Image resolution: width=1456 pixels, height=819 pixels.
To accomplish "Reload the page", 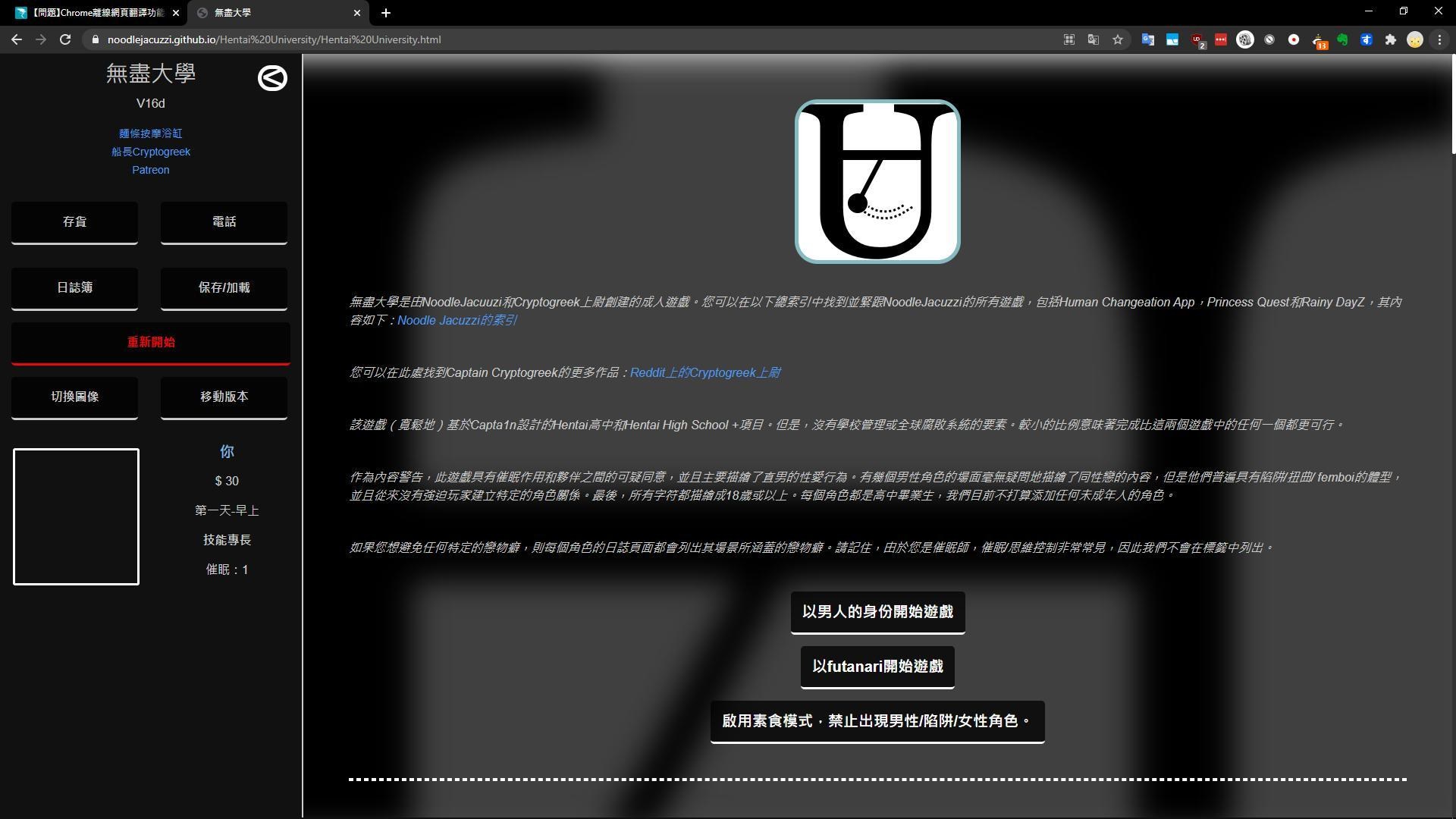I will click(x=65, y=39).
